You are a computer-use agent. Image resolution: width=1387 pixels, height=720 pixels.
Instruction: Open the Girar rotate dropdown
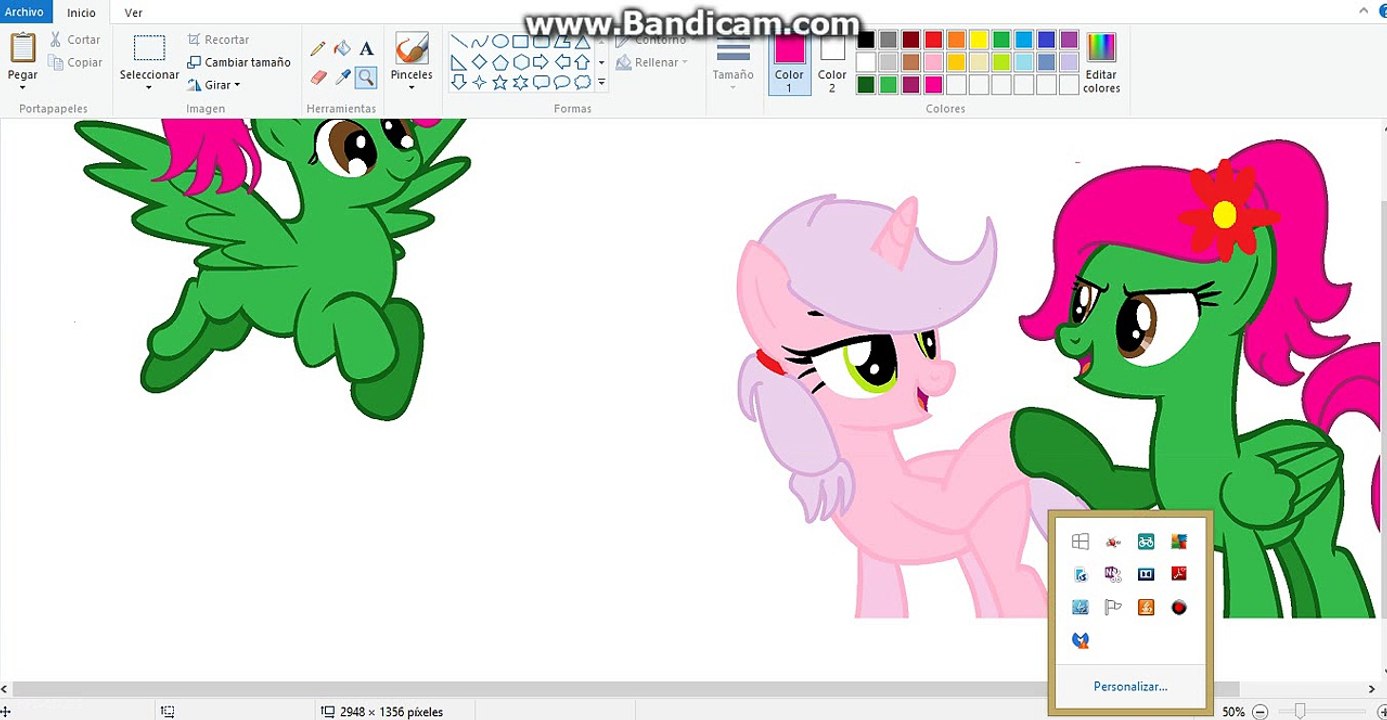tap(213, 85)
